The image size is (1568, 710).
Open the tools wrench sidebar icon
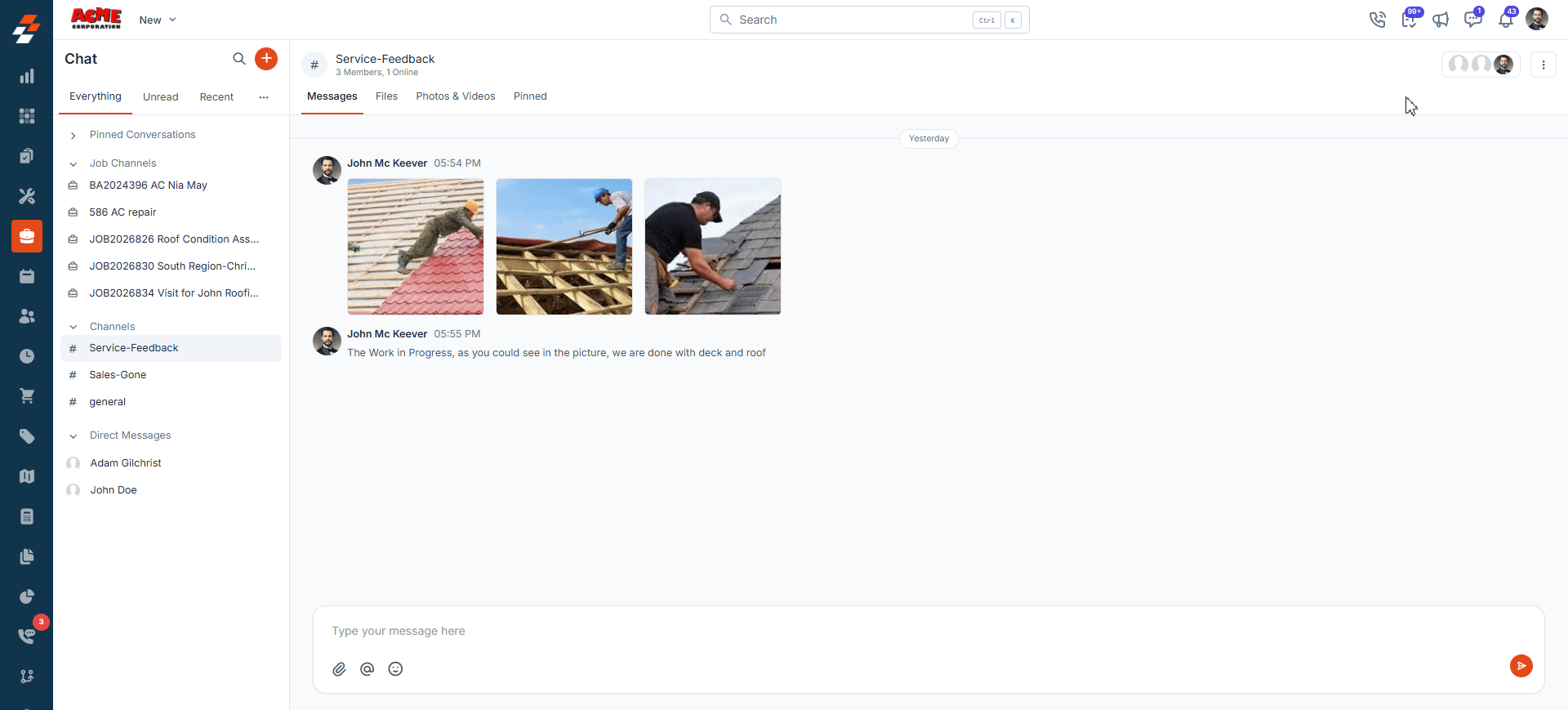pyautogui.click(x=27, y=196)
